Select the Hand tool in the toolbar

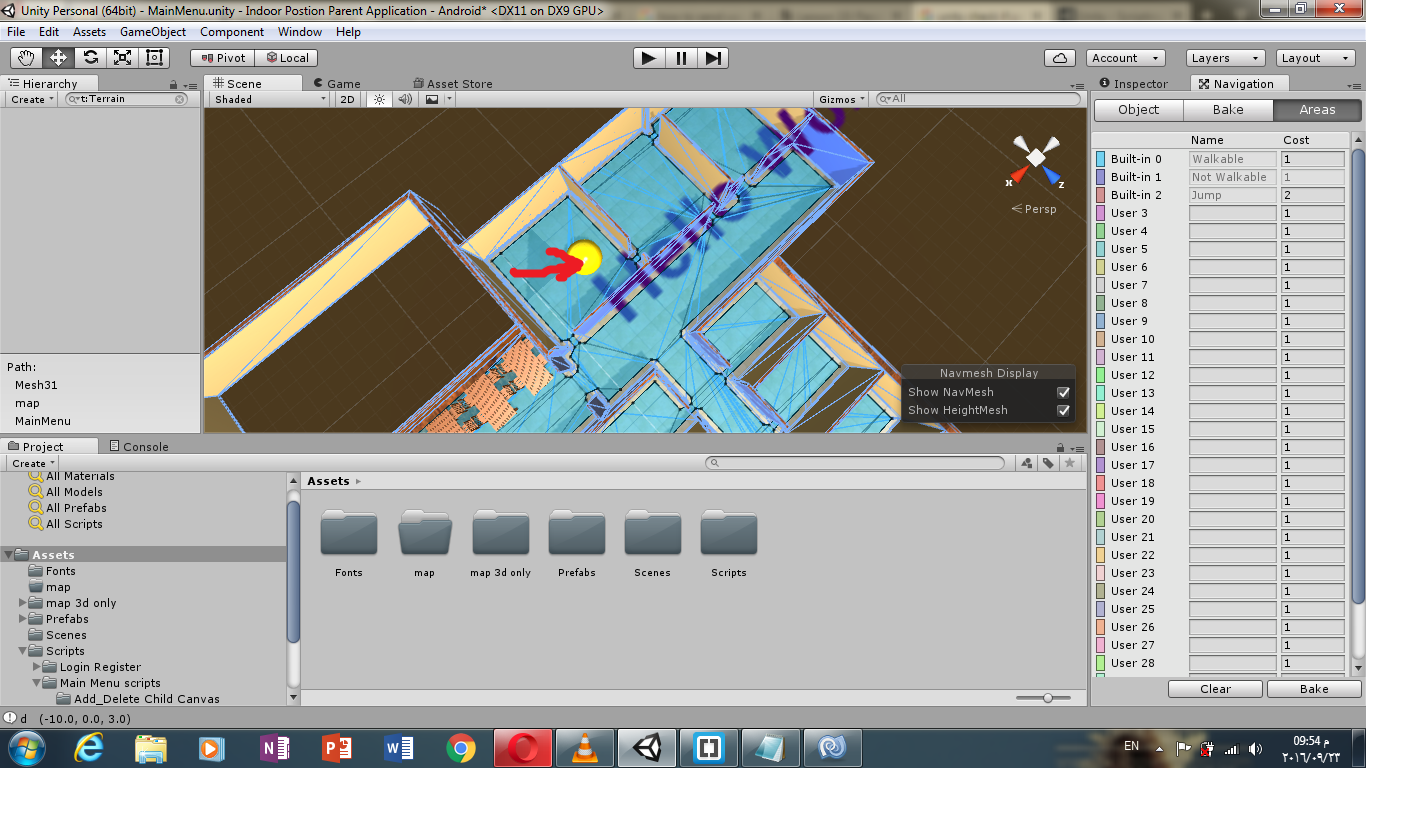[26, 58]
